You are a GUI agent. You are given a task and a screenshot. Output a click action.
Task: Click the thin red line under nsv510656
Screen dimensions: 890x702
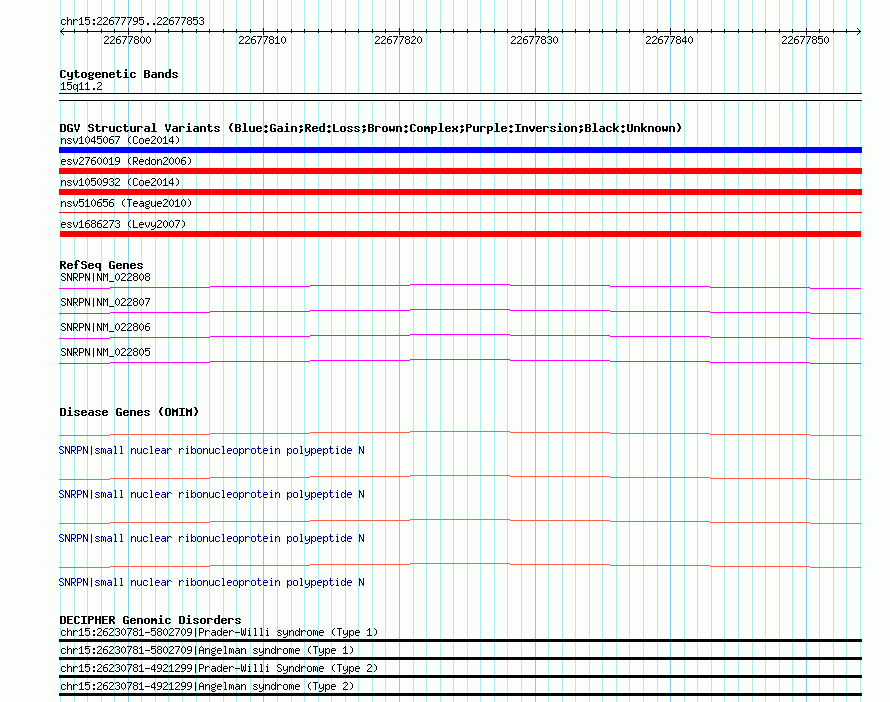460,213
